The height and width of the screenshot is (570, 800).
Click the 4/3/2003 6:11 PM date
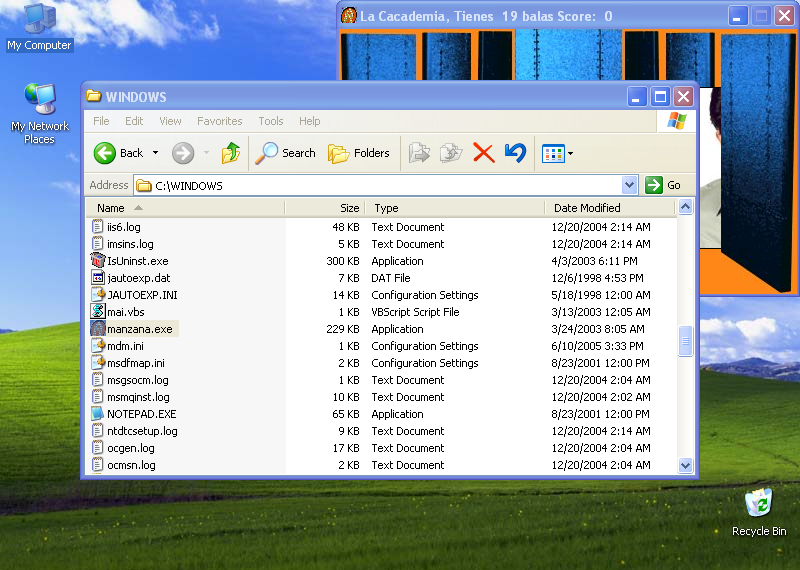(x=594, y=261)
